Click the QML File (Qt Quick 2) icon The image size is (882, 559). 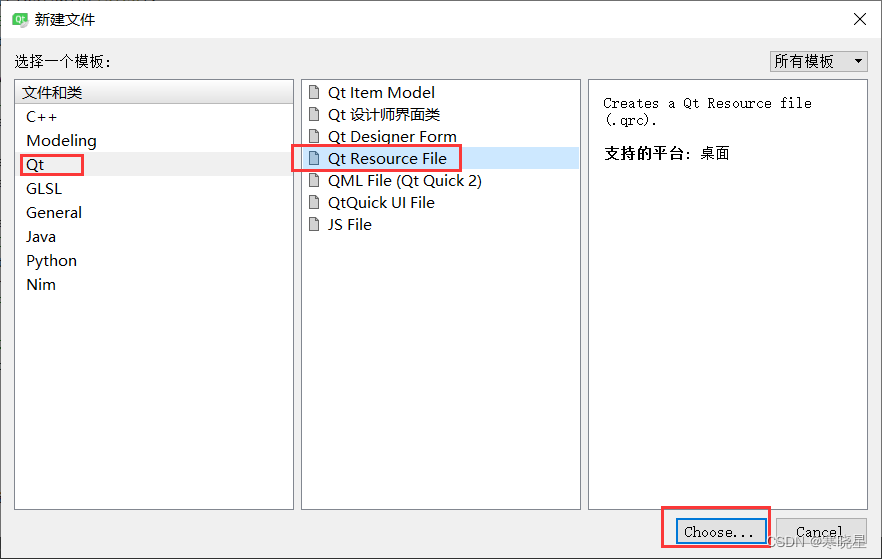pos(314,181)
